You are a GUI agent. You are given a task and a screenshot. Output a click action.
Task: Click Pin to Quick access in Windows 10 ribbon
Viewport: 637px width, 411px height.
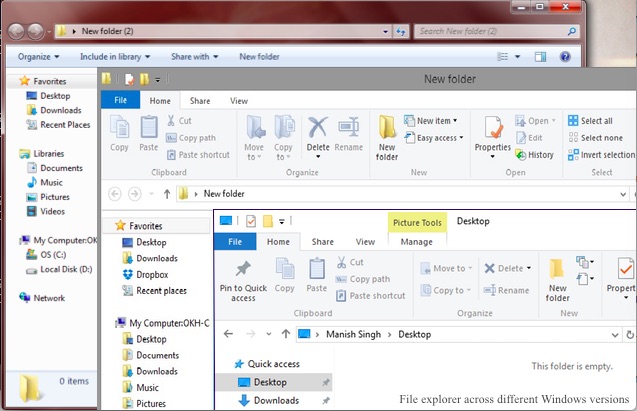coord(243,281)
